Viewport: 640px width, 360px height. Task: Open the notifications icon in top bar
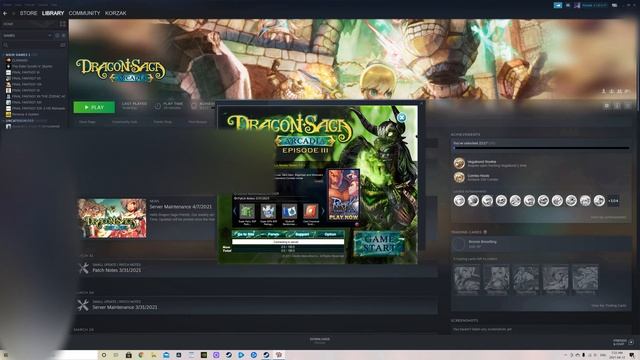click(568, 5)
